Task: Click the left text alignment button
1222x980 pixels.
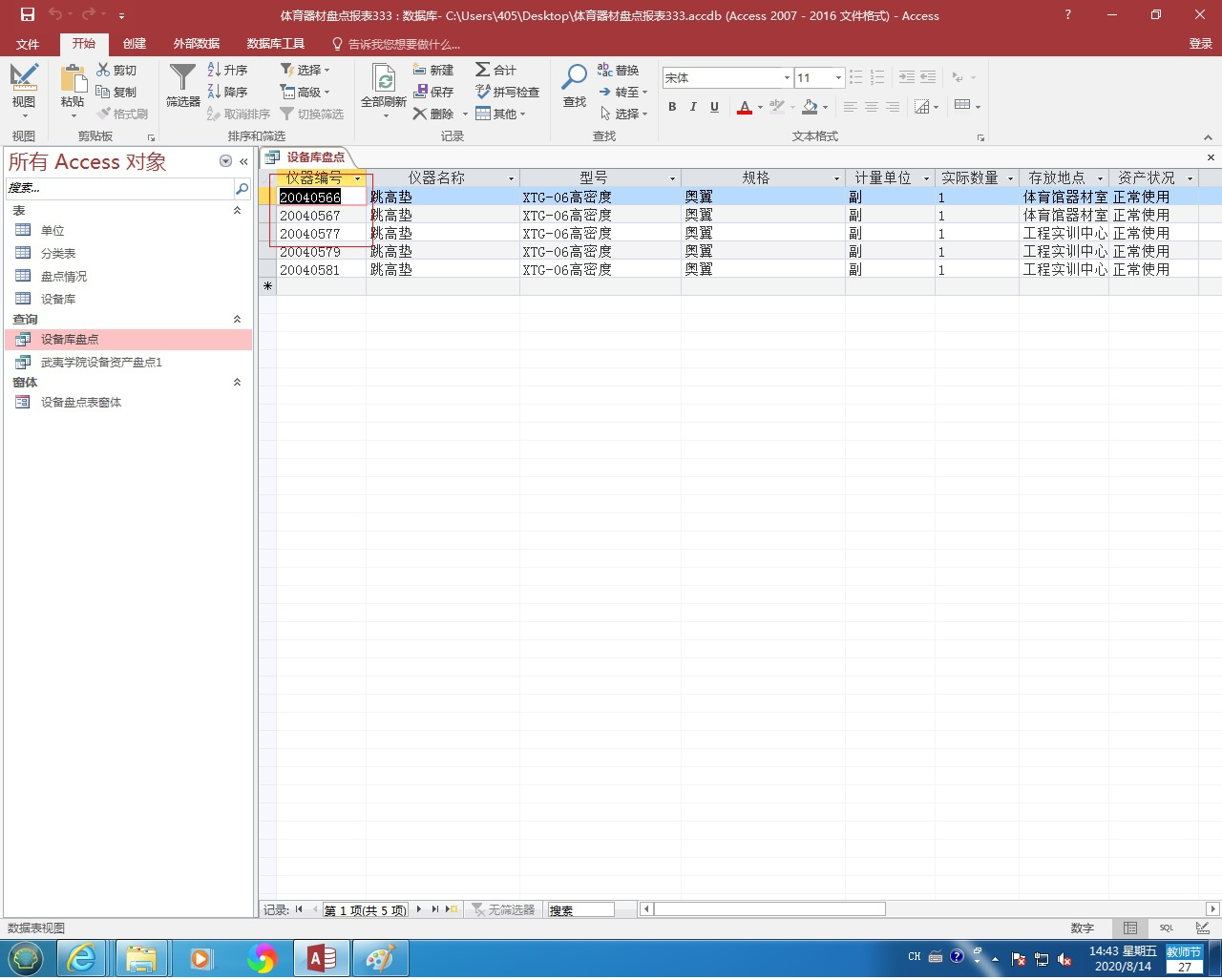Action: tap(850, 107)
